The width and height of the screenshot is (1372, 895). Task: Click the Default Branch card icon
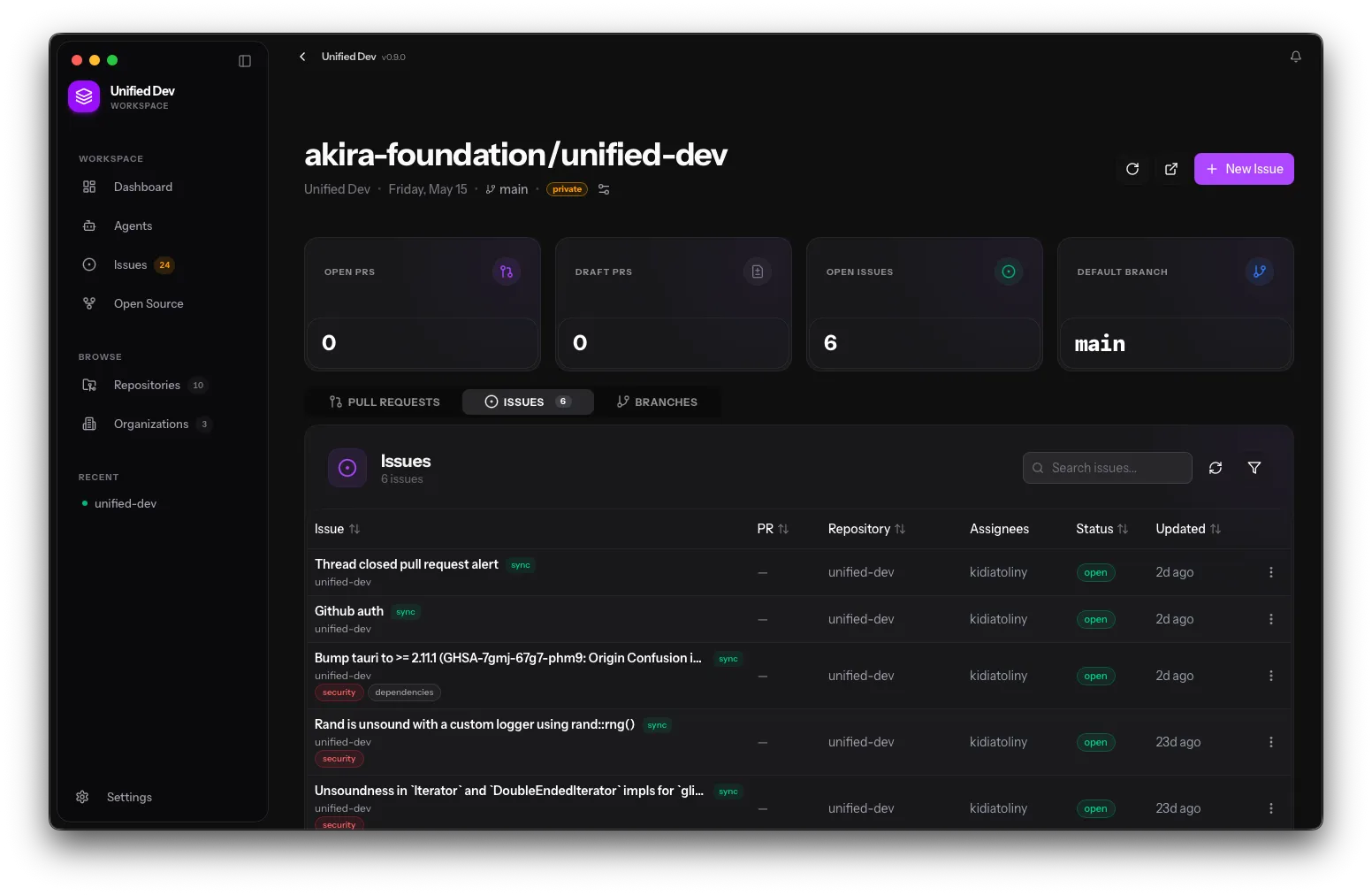tap(1260, 272)
